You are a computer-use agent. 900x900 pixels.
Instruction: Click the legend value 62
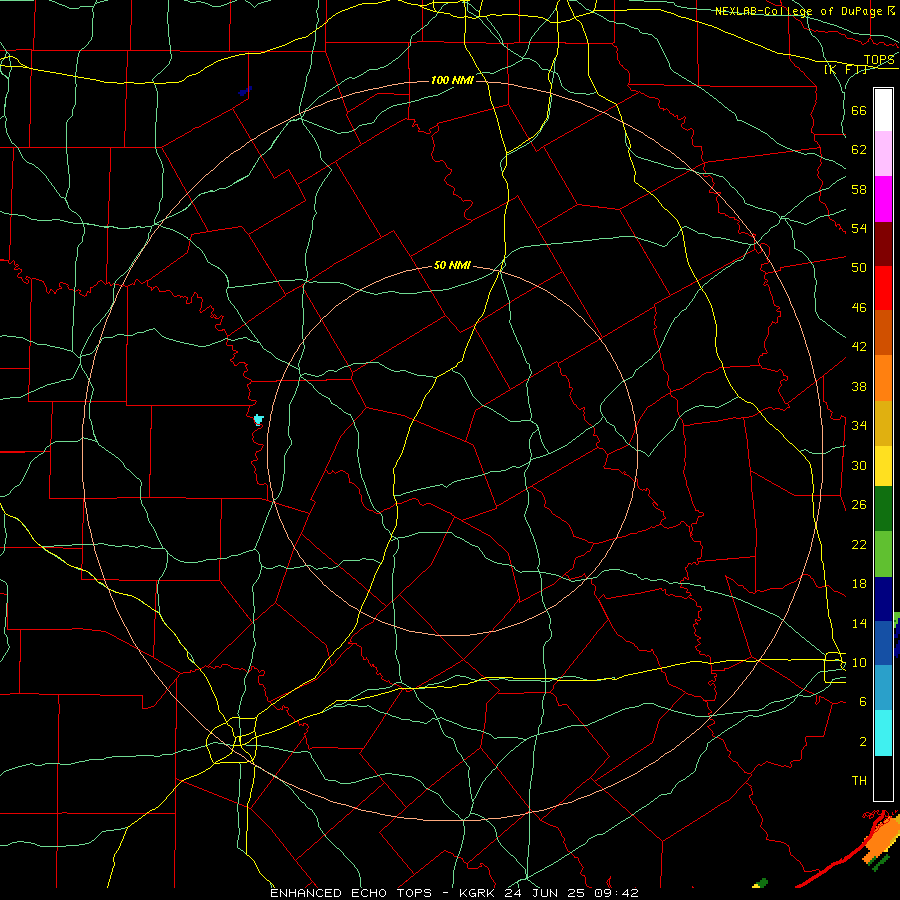(859, 150)
